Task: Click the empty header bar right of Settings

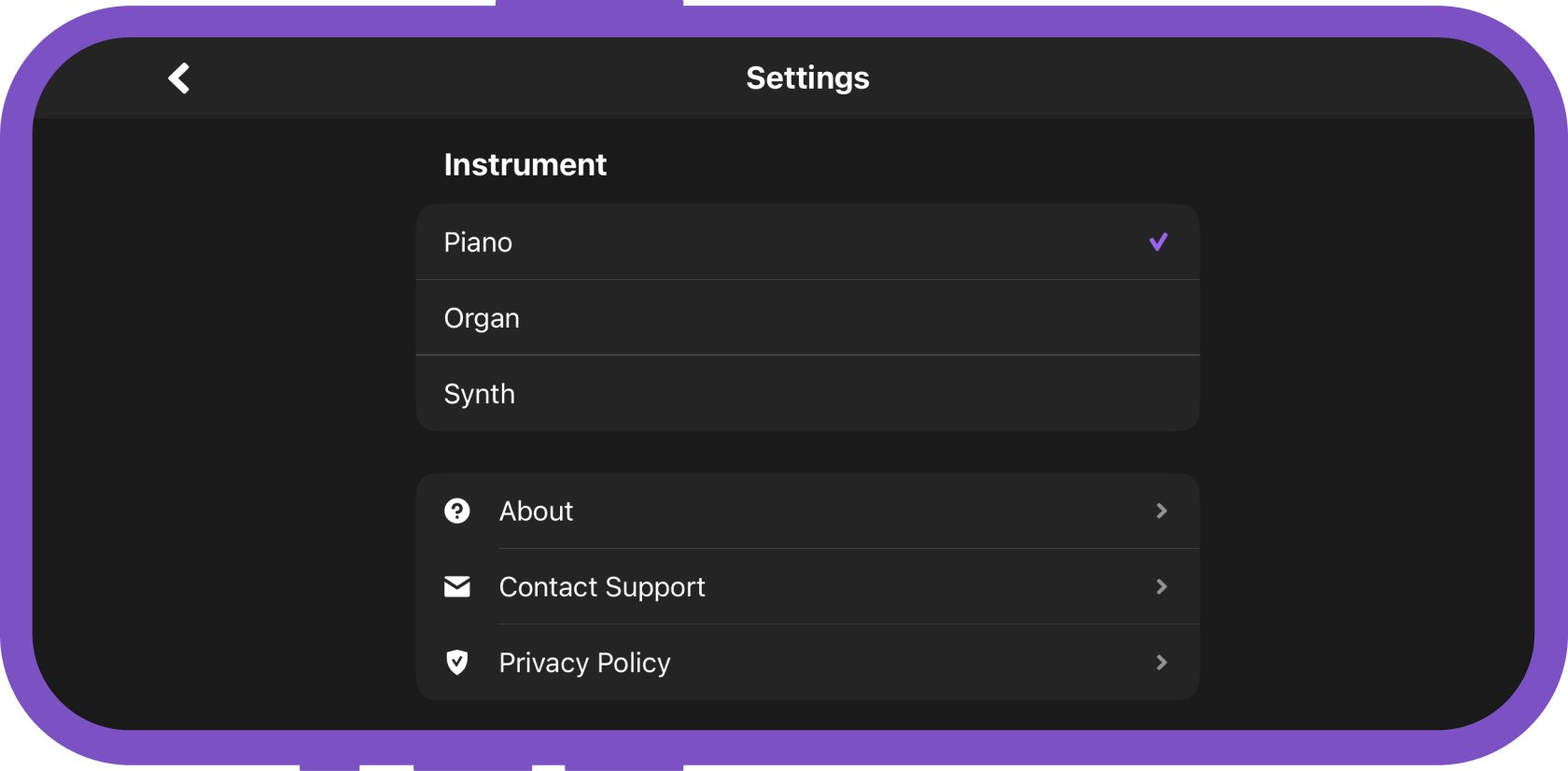Action: pyautogui.click(x=1195, y=78)
